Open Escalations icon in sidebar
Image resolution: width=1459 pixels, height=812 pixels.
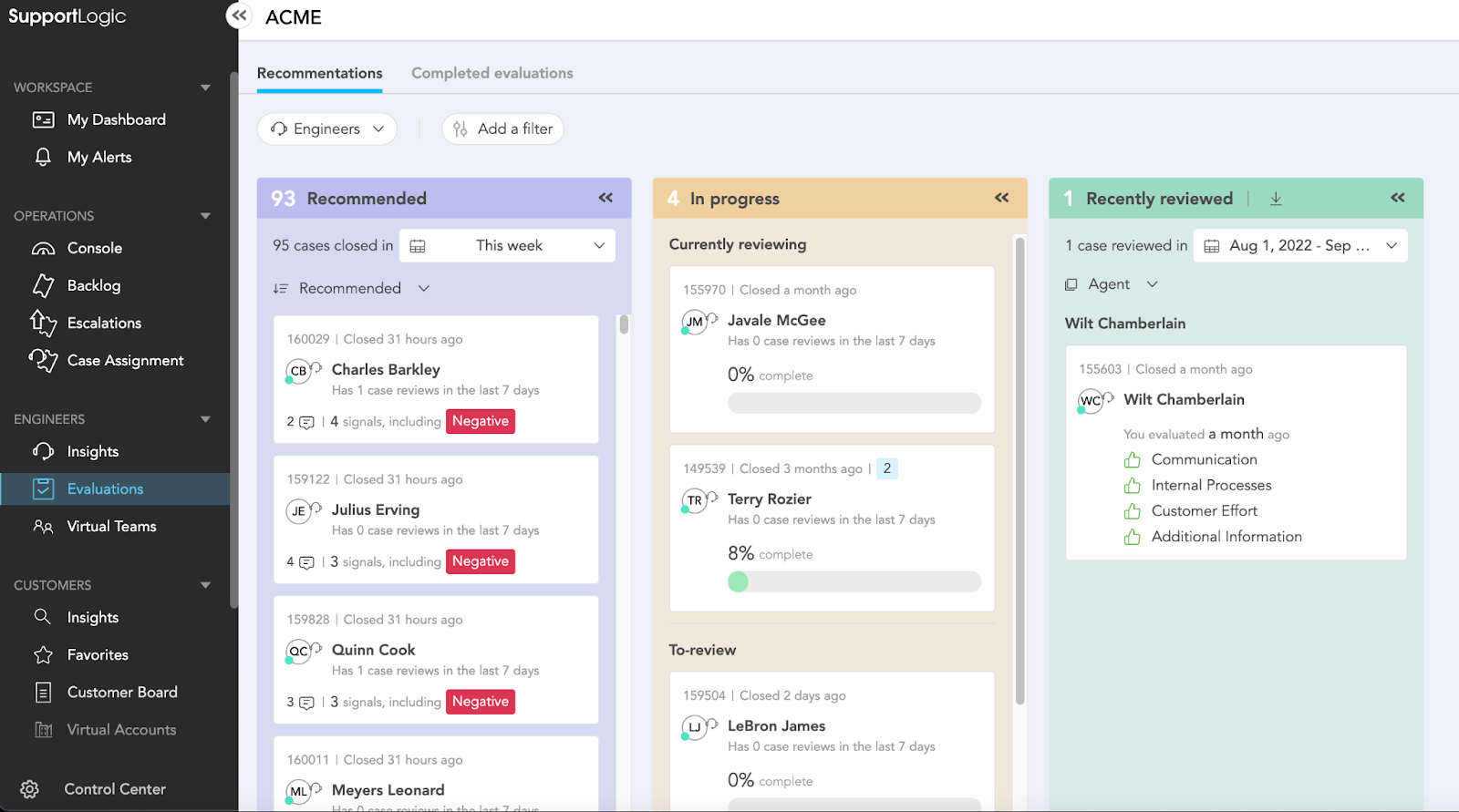point(43,323)
